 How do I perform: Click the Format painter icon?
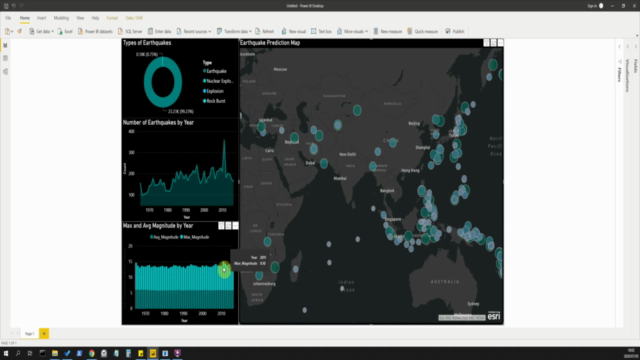(x=19, y=31)
